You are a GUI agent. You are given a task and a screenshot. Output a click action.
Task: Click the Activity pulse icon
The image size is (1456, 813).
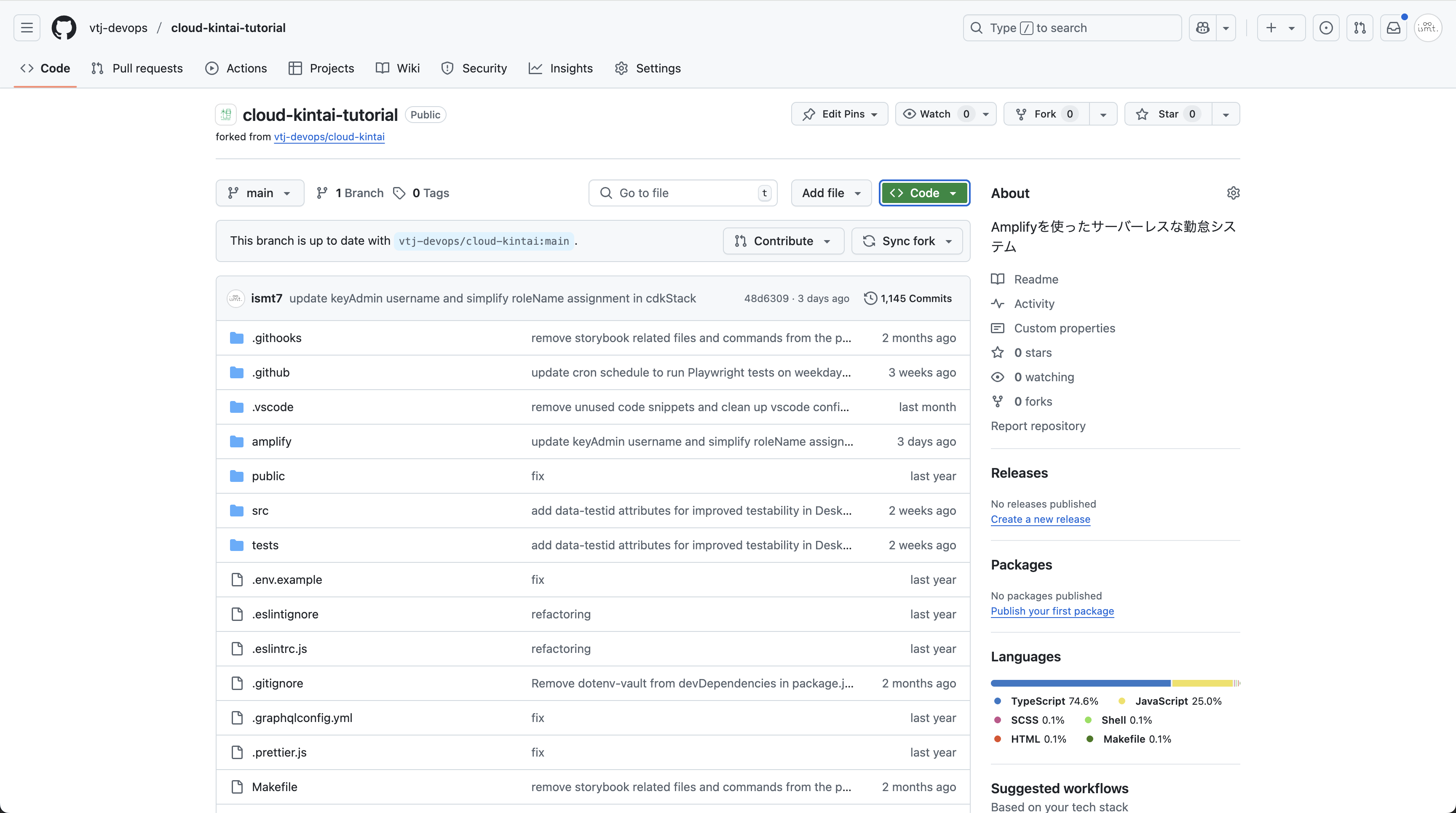point(998,304)
